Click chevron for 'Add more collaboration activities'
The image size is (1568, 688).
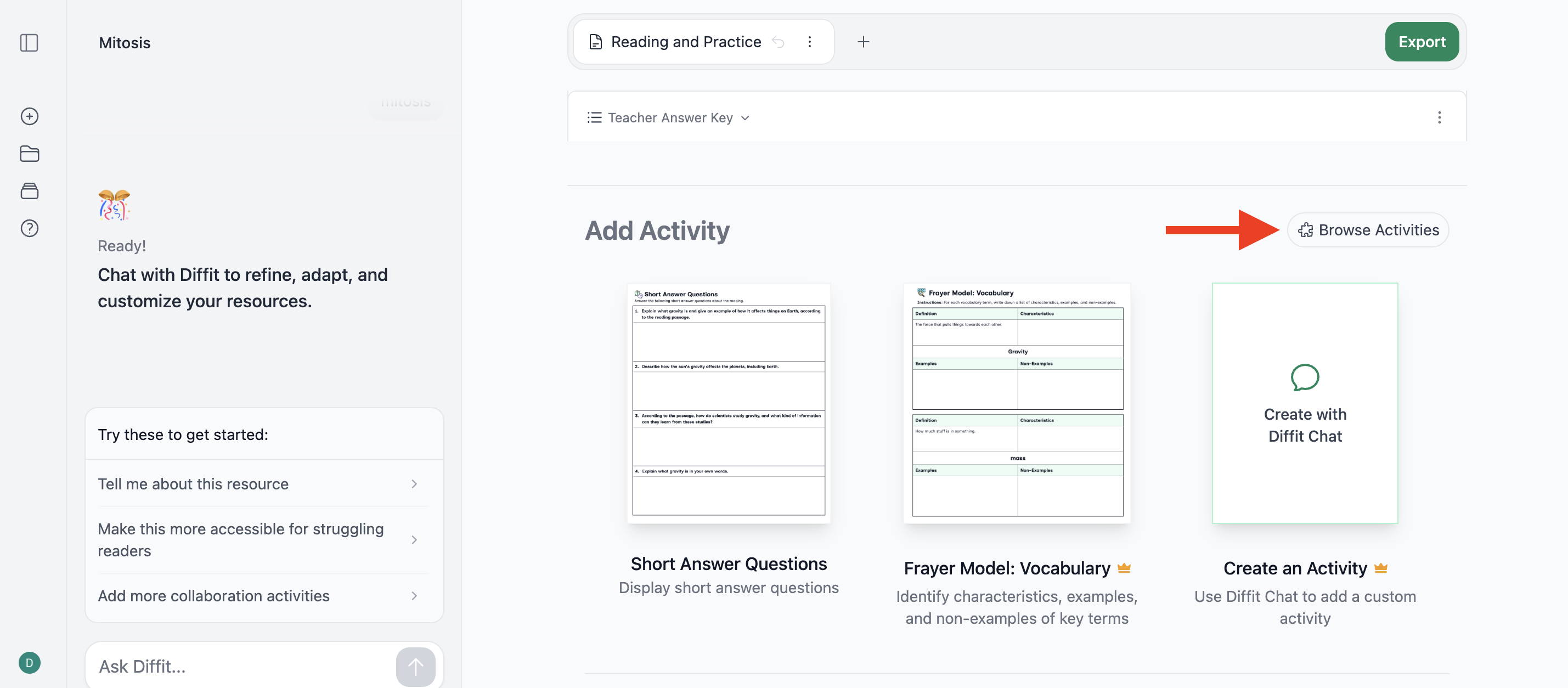[x=415, y=596]
